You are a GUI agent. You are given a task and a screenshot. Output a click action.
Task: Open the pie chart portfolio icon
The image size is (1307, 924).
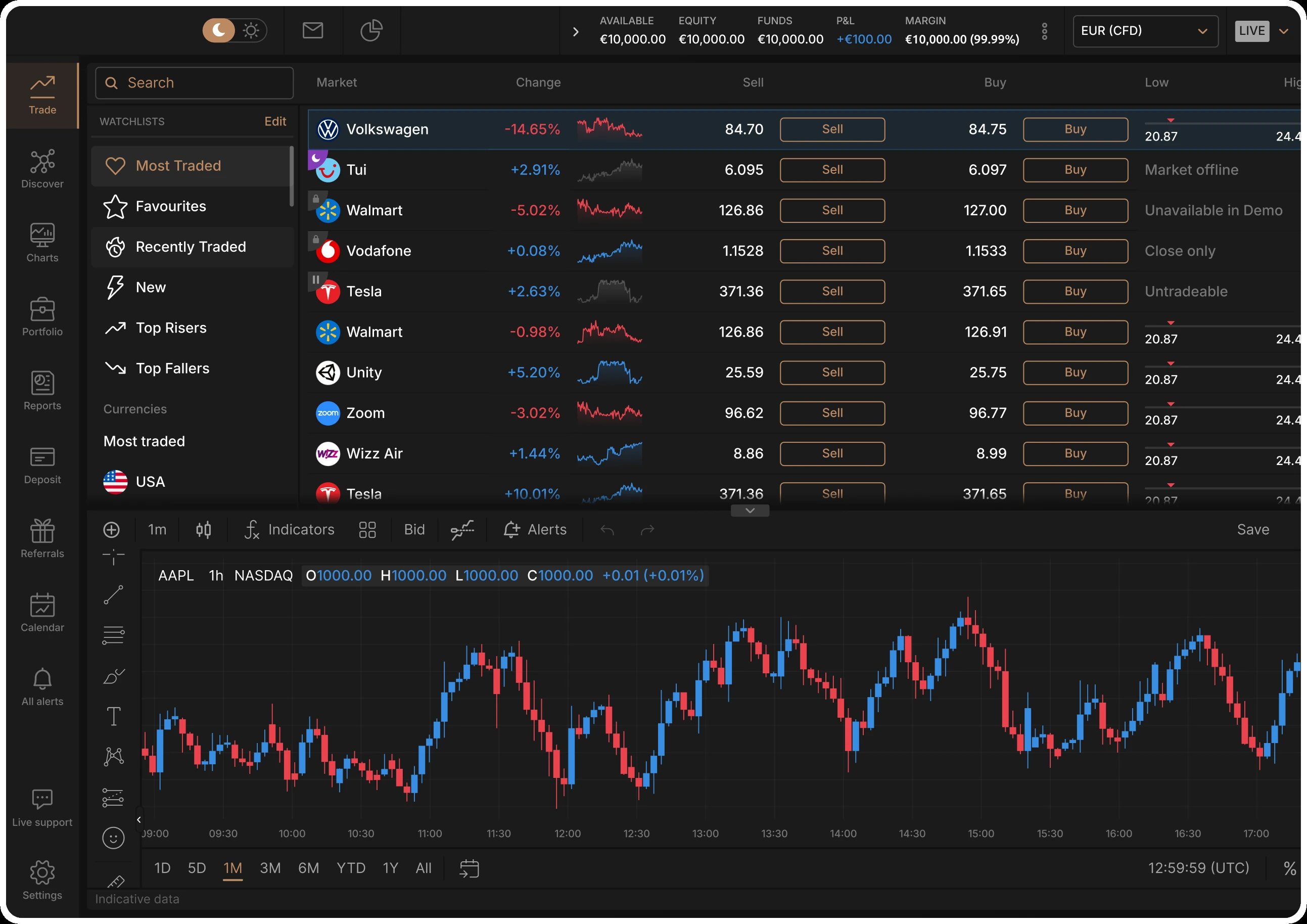(371, 30)
